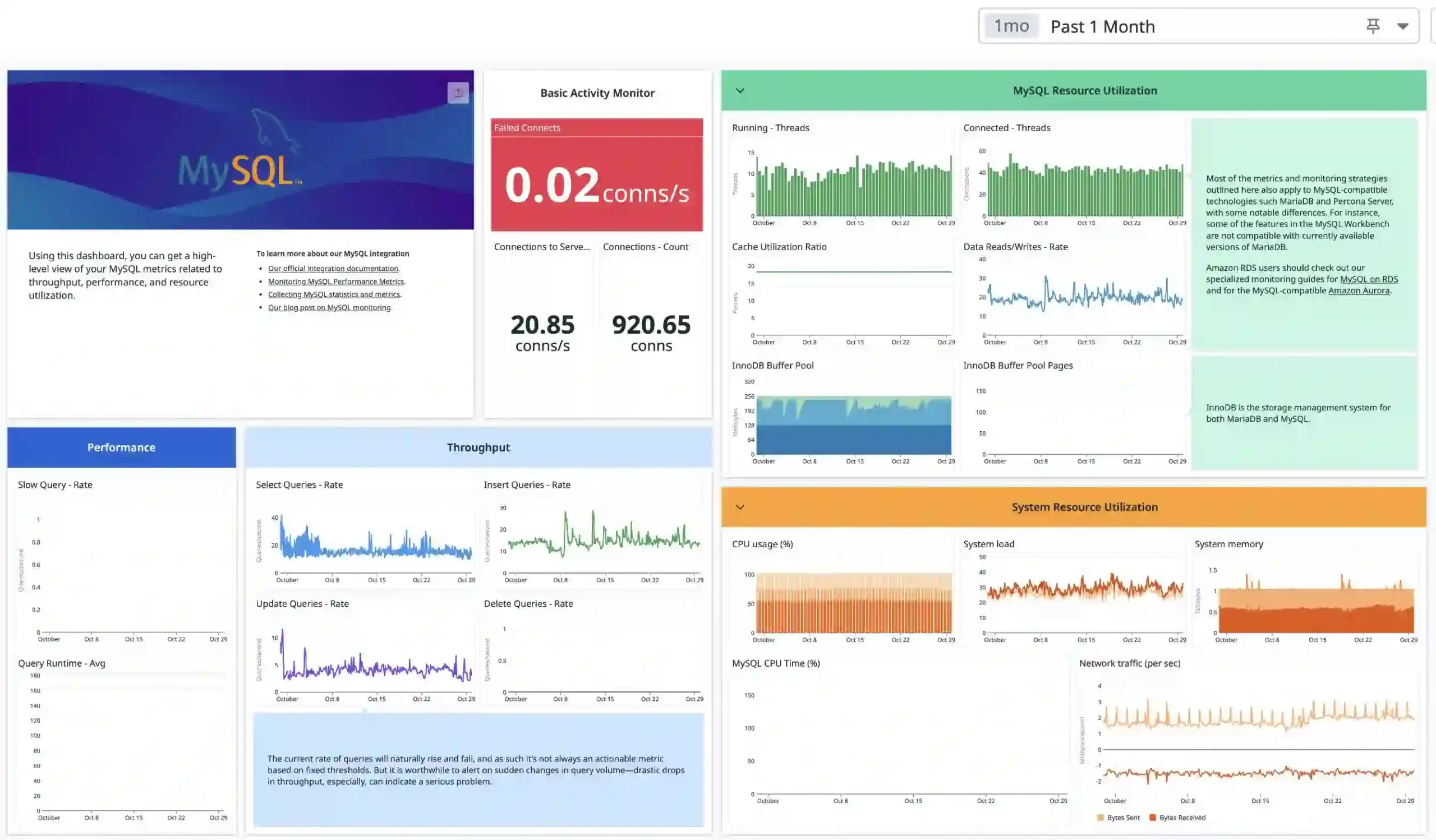Toggle Bytes Sent legend swatch
The width and height of the screenshot is (1436, 840).
point(1101,818)
